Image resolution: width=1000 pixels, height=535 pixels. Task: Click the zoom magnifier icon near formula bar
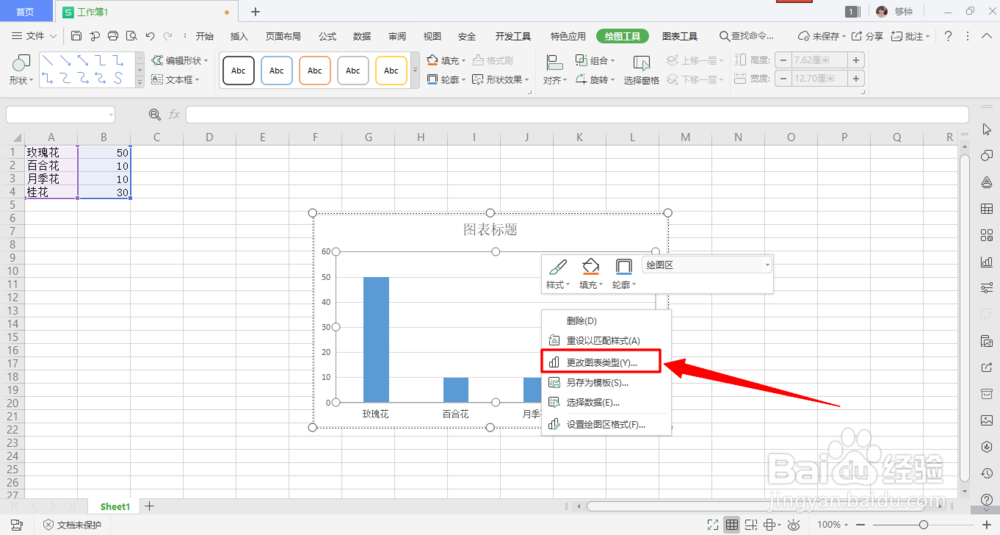pyautogui.click(x=154, y=114)
